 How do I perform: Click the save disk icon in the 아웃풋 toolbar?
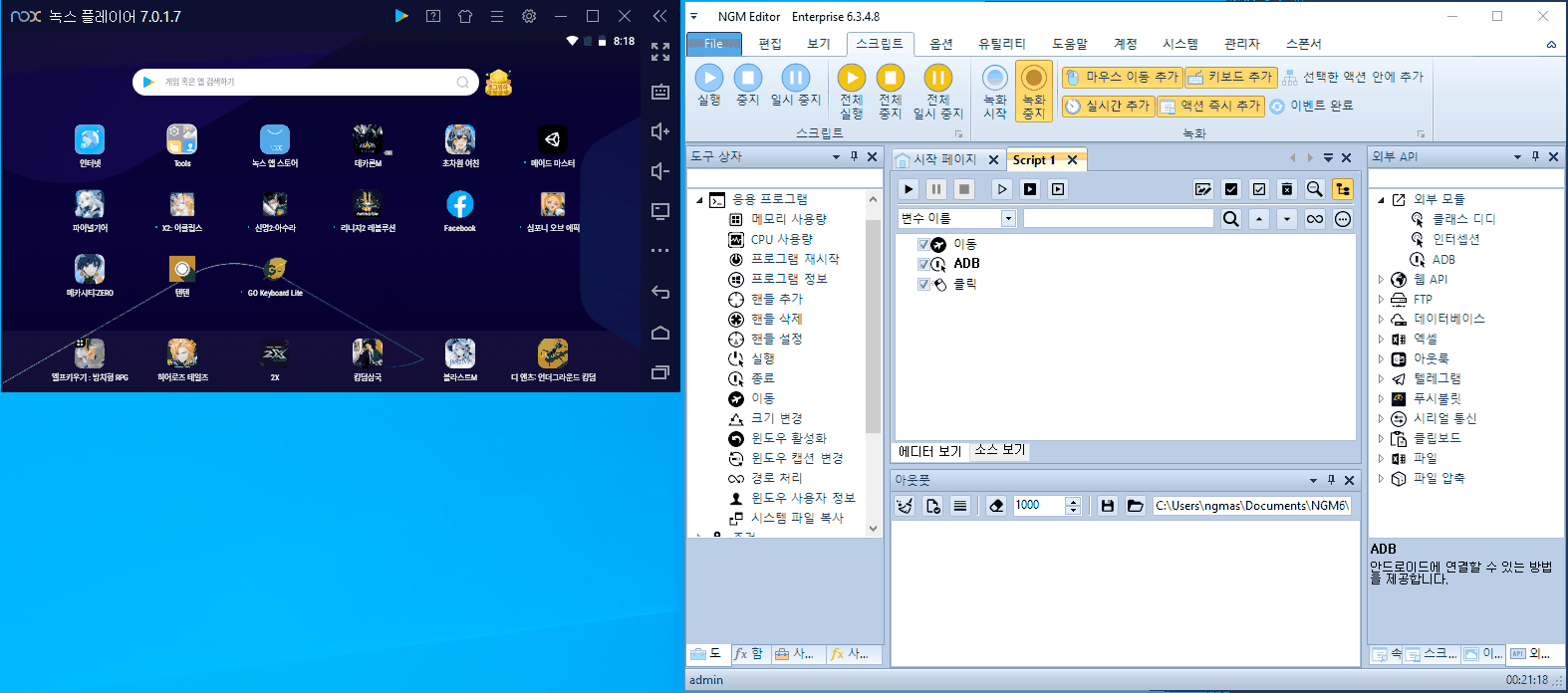tap(1107, 506)
